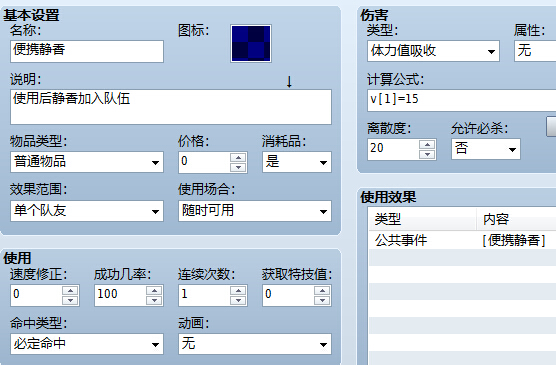Edit the 说明 description text box
This screenshot has height=365, width=556.
point(171,107)
